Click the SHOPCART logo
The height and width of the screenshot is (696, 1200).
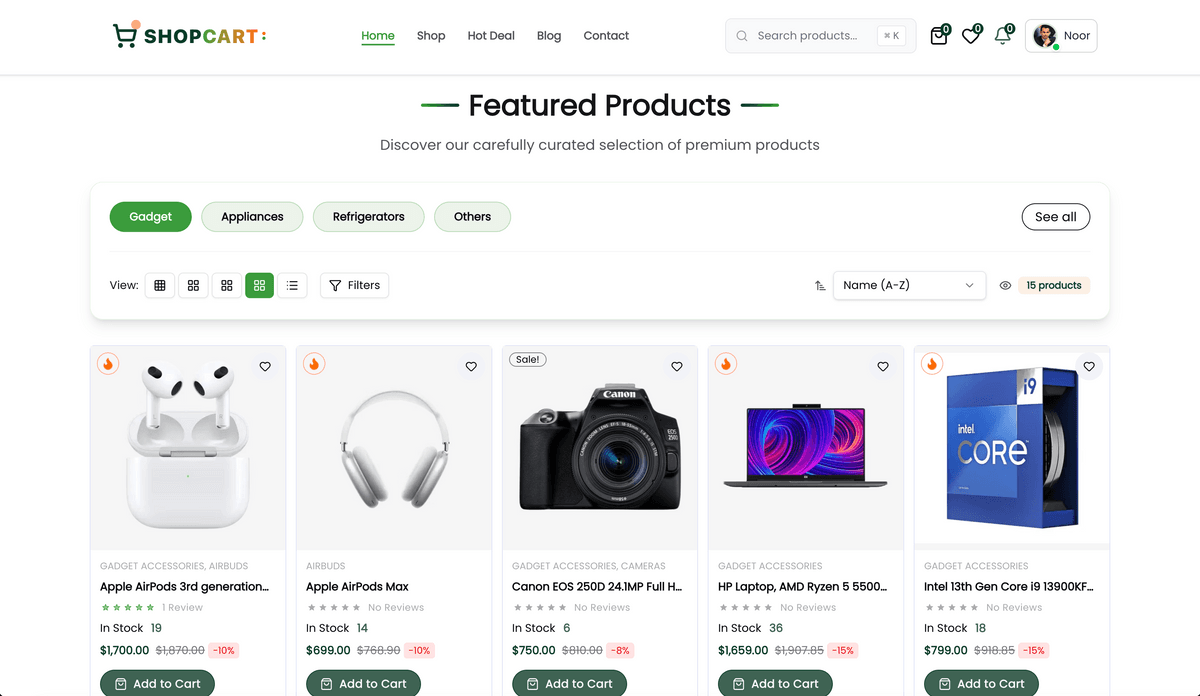click(x=189, y=36)
